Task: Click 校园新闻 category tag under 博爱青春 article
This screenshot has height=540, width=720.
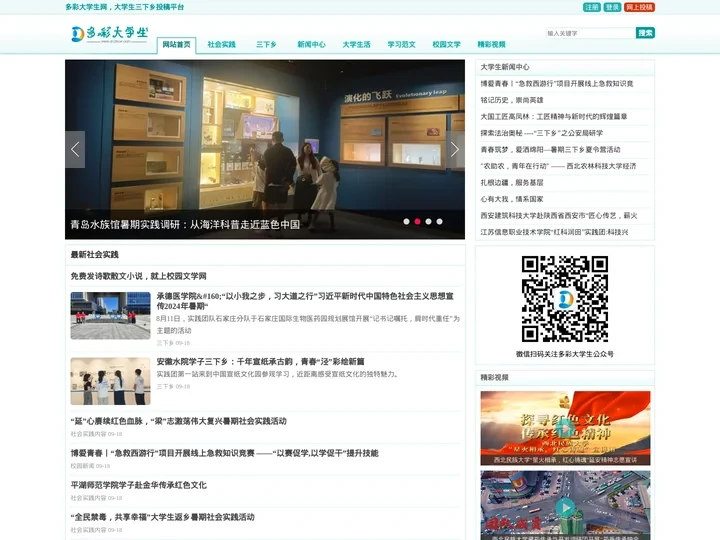Action: click(83, 466)
